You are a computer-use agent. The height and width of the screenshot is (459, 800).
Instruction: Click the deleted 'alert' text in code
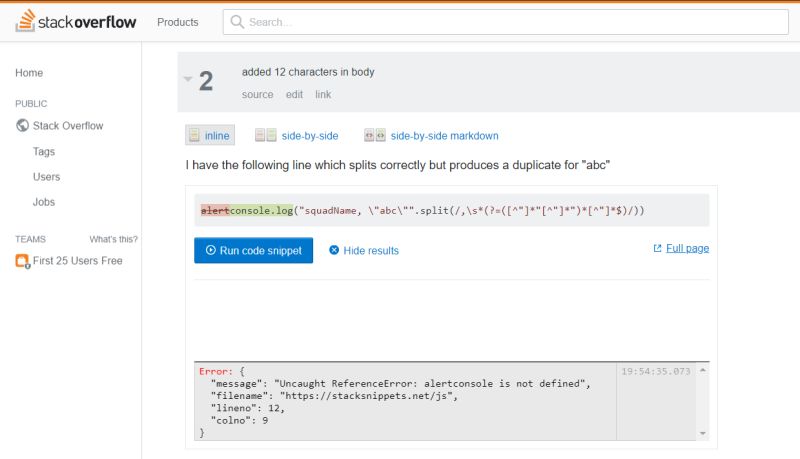[x=215, y=210]
